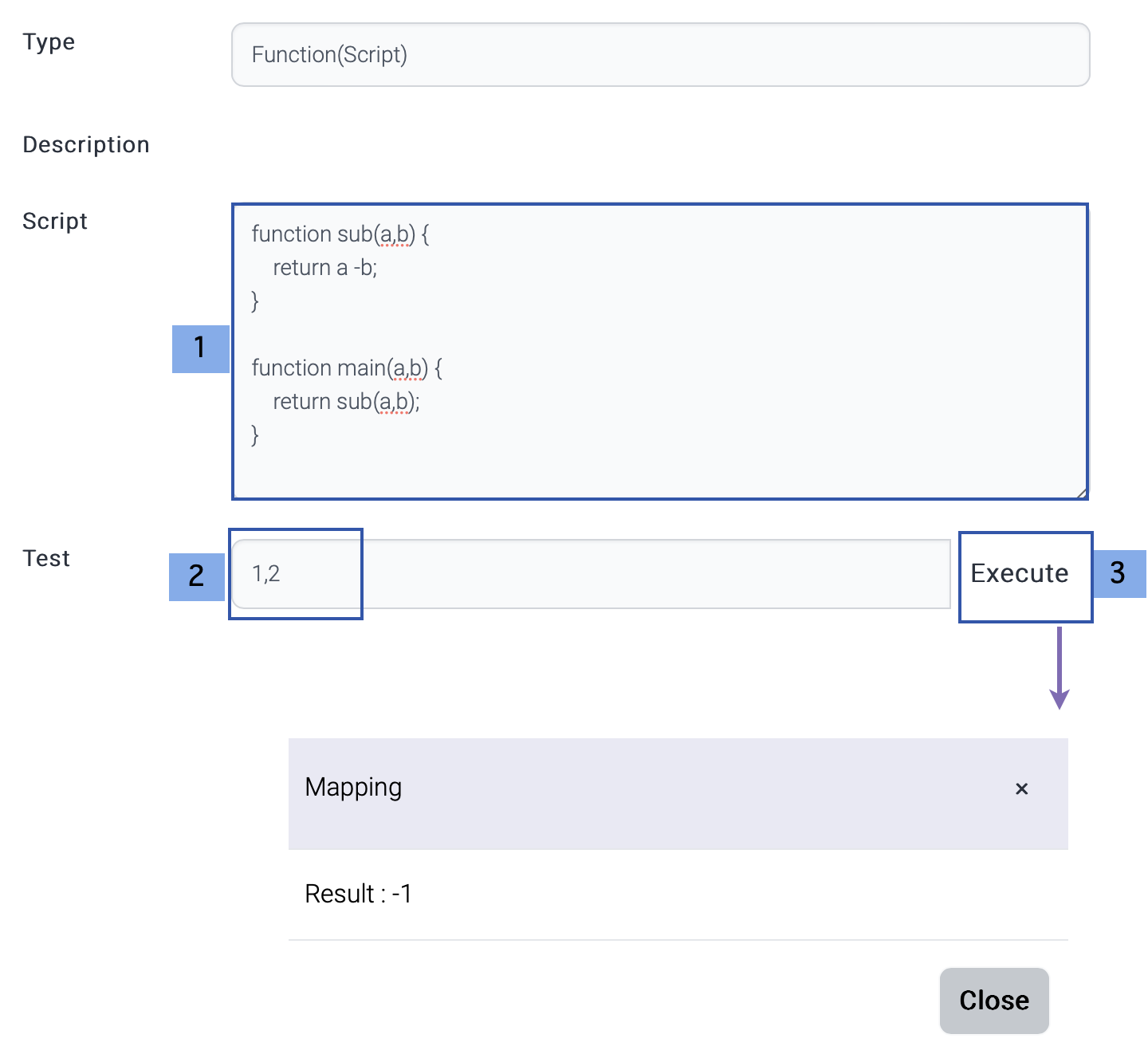Click the Mapping dialog title
The width and height of the screenshot is (1148, 1046).
[353, 788]
